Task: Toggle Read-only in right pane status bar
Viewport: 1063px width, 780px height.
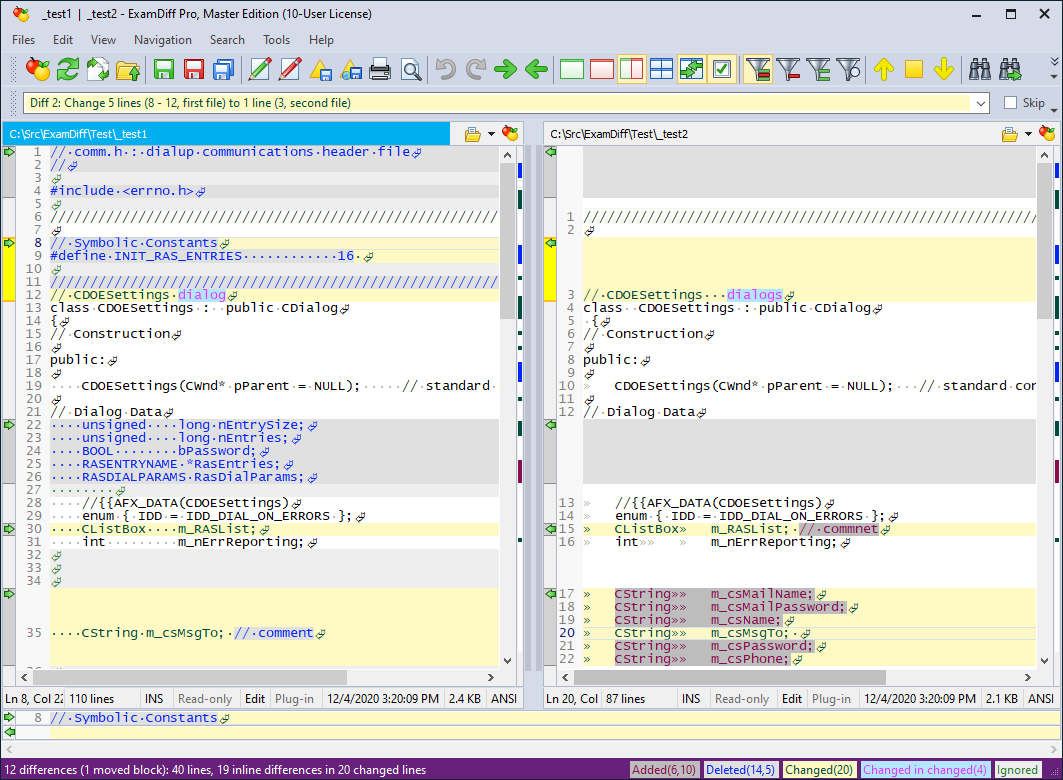Action: [742, 699]
